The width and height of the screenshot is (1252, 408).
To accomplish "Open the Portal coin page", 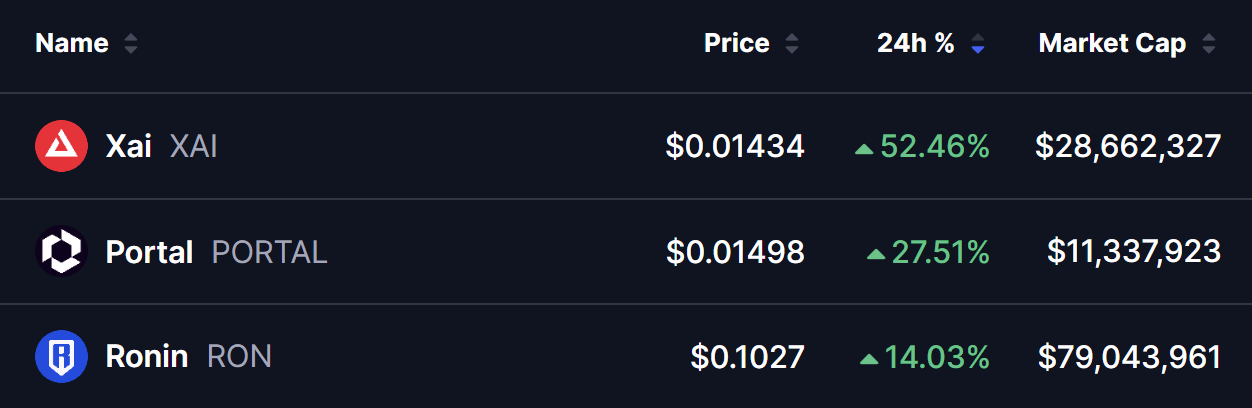I will 149,252.
